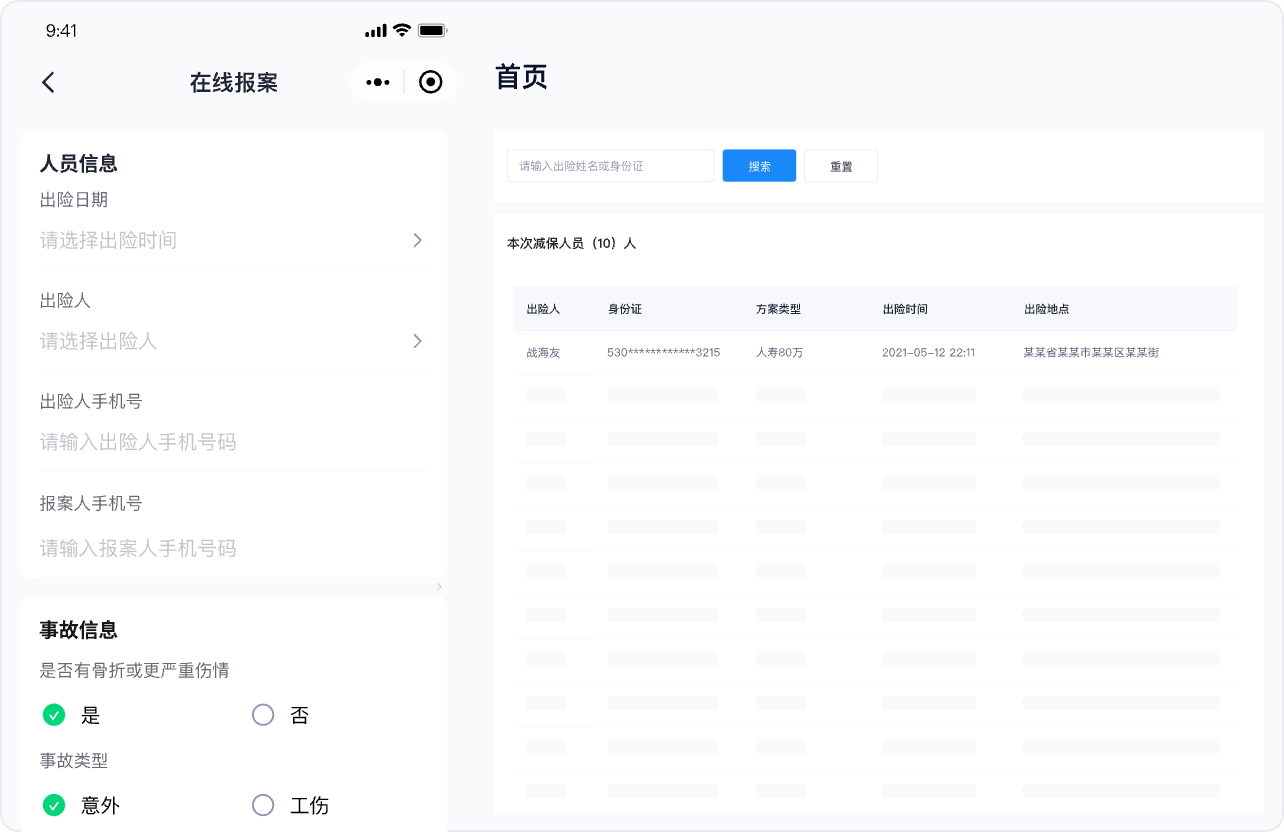Tap the back arrow in the header
The width and height of the screenshot is (1284, 832).
coord(48,83)
